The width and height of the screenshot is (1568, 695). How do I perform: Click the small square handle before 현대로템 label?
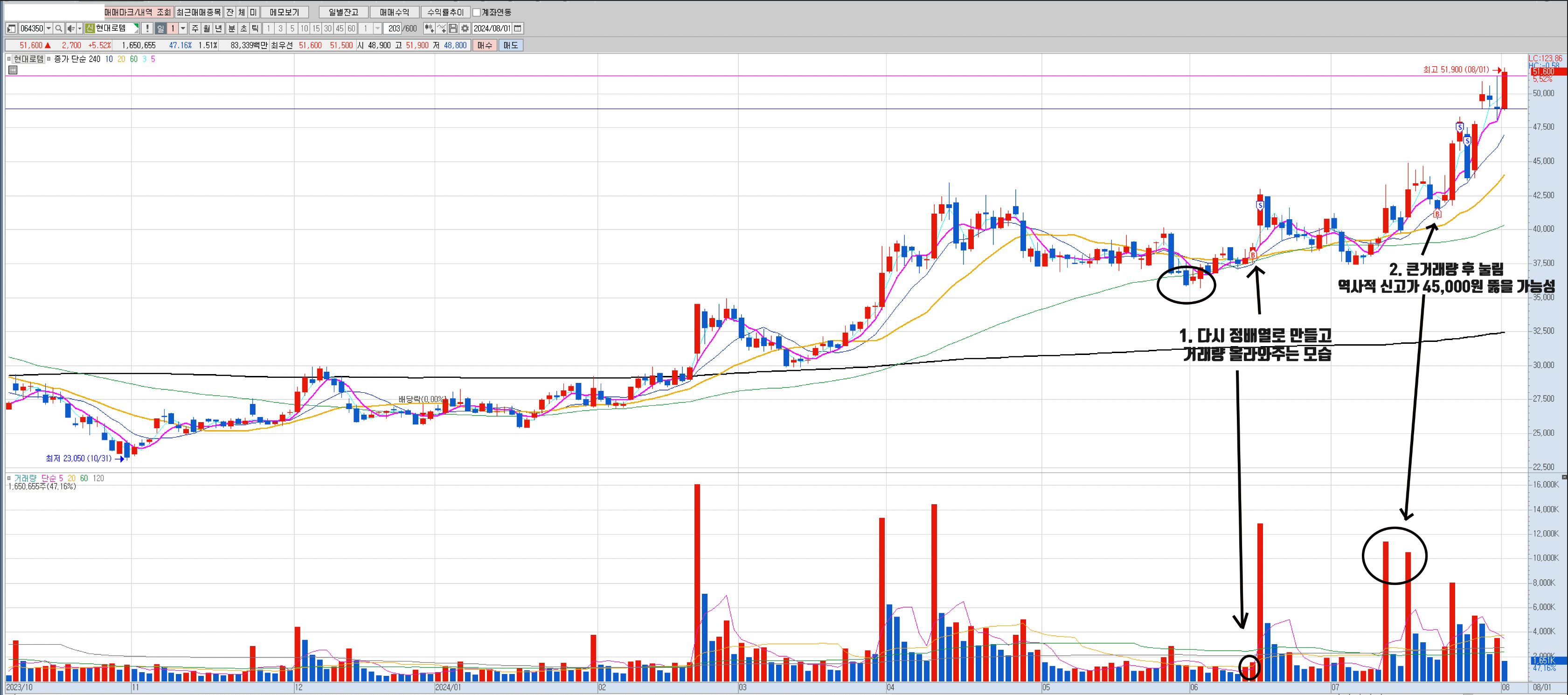click(8, 59)
